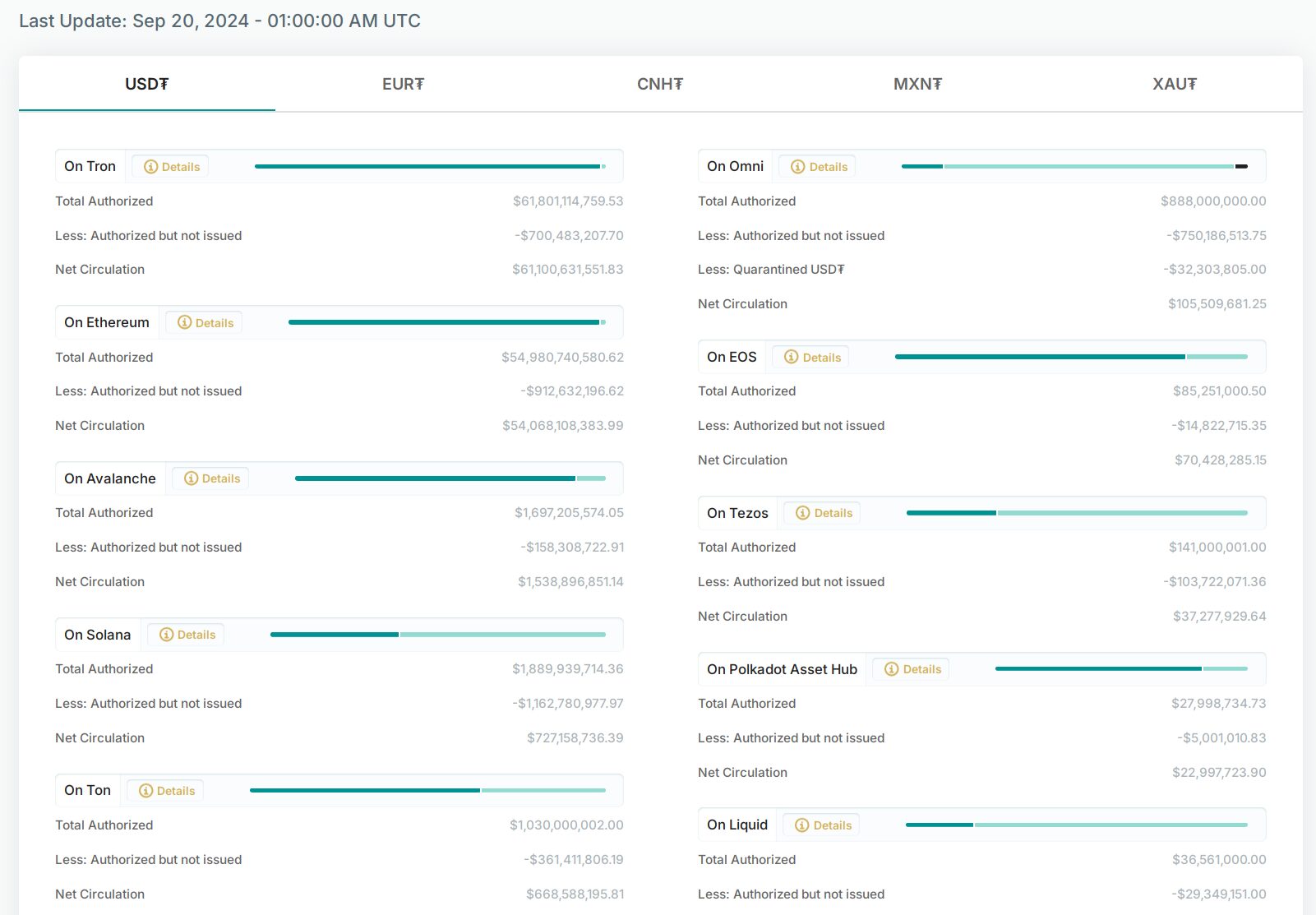Click the On Omni circulation bar

[x=1074, y=166]
